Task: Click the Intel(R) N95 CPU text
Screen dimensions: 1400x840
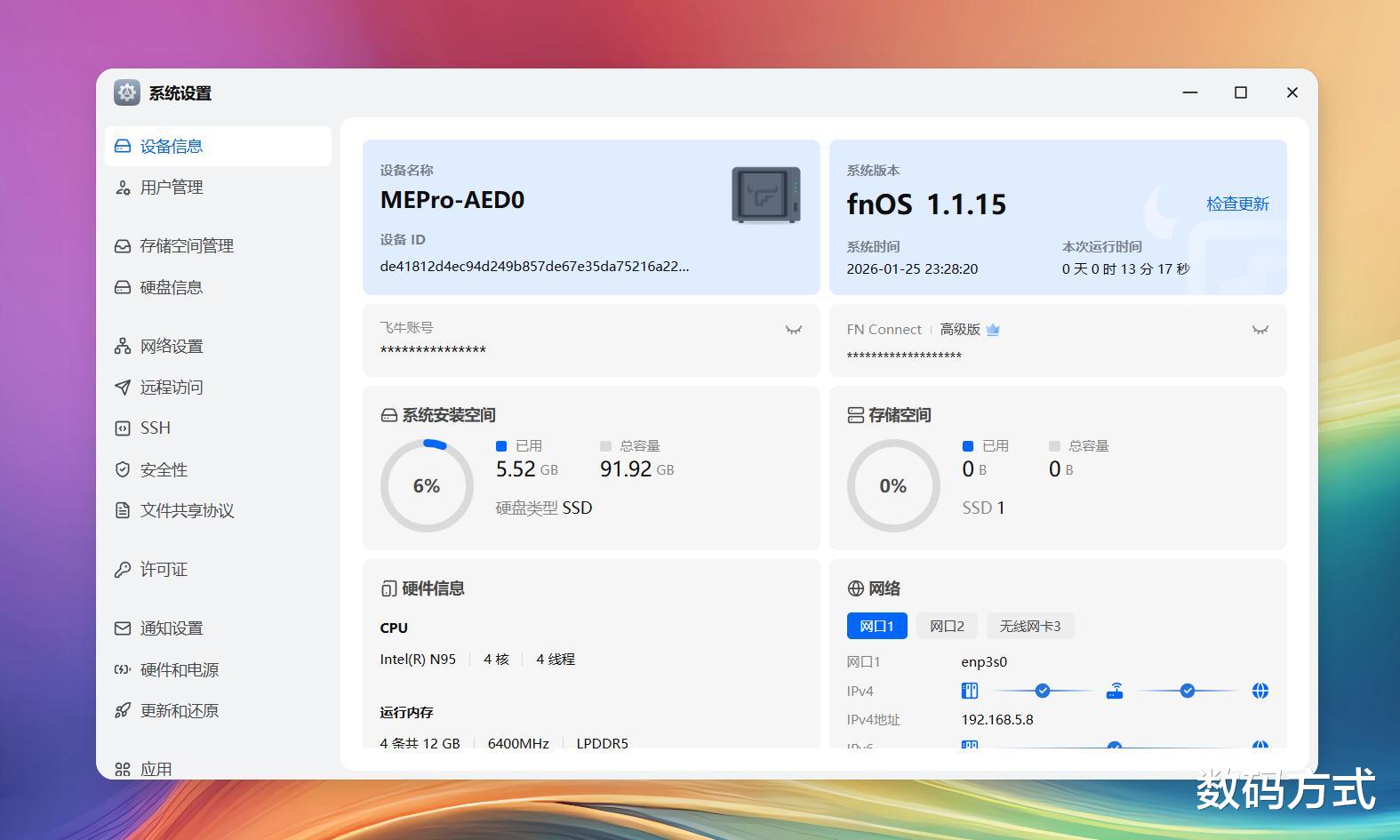Action: (x=418, y=660)
